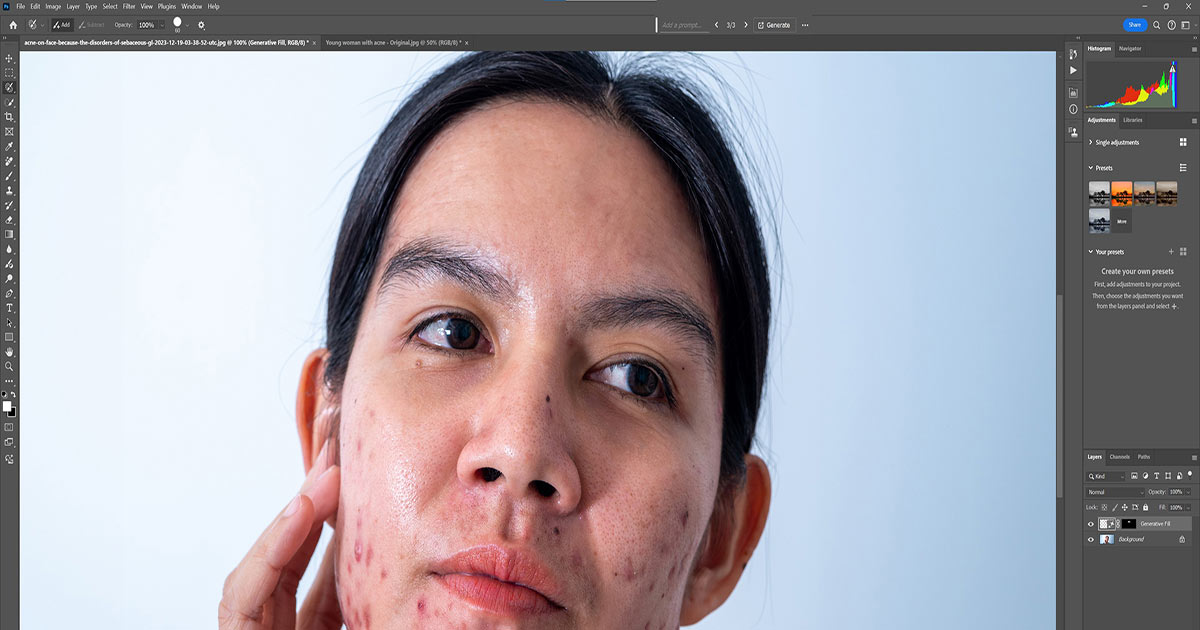1200x630 pixels.
Task: Filter layers by type using the Text icon
Action: pyautogui.click(x=1156, y=477)
